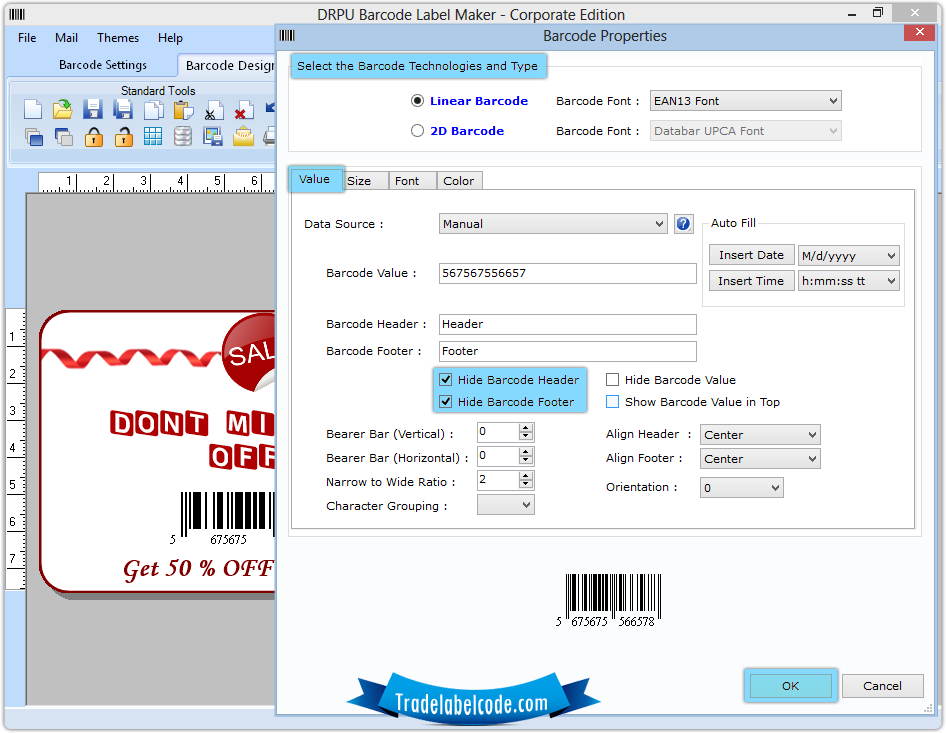The height and width of the screenshot is (733, 946).
Task: Select the 2D Barcode radio button
Action: coord(417,131)
